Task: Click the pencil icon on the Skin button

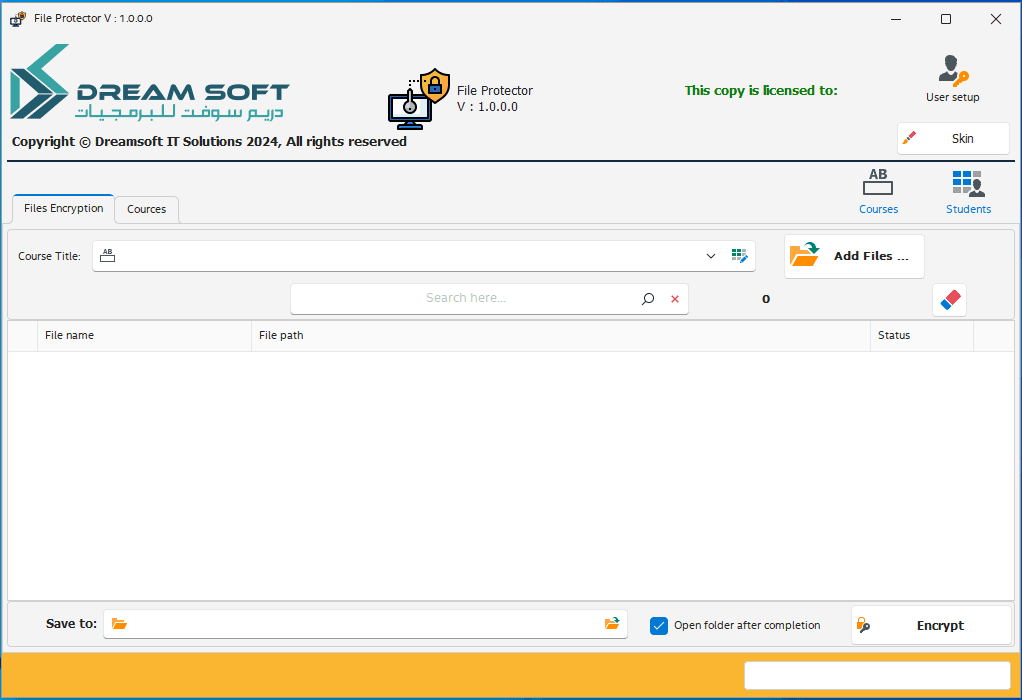Action: point(909,138)
